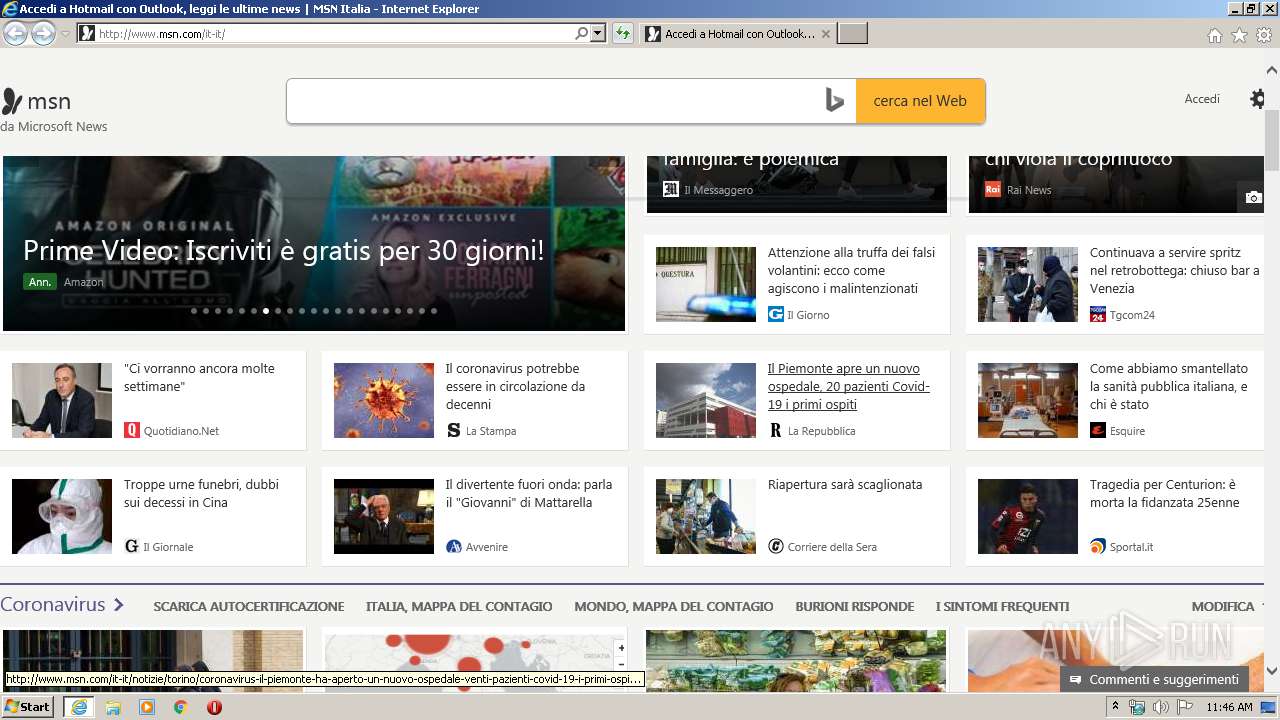Open article about truffa dei falsi volantini

(x=851, y=270)
